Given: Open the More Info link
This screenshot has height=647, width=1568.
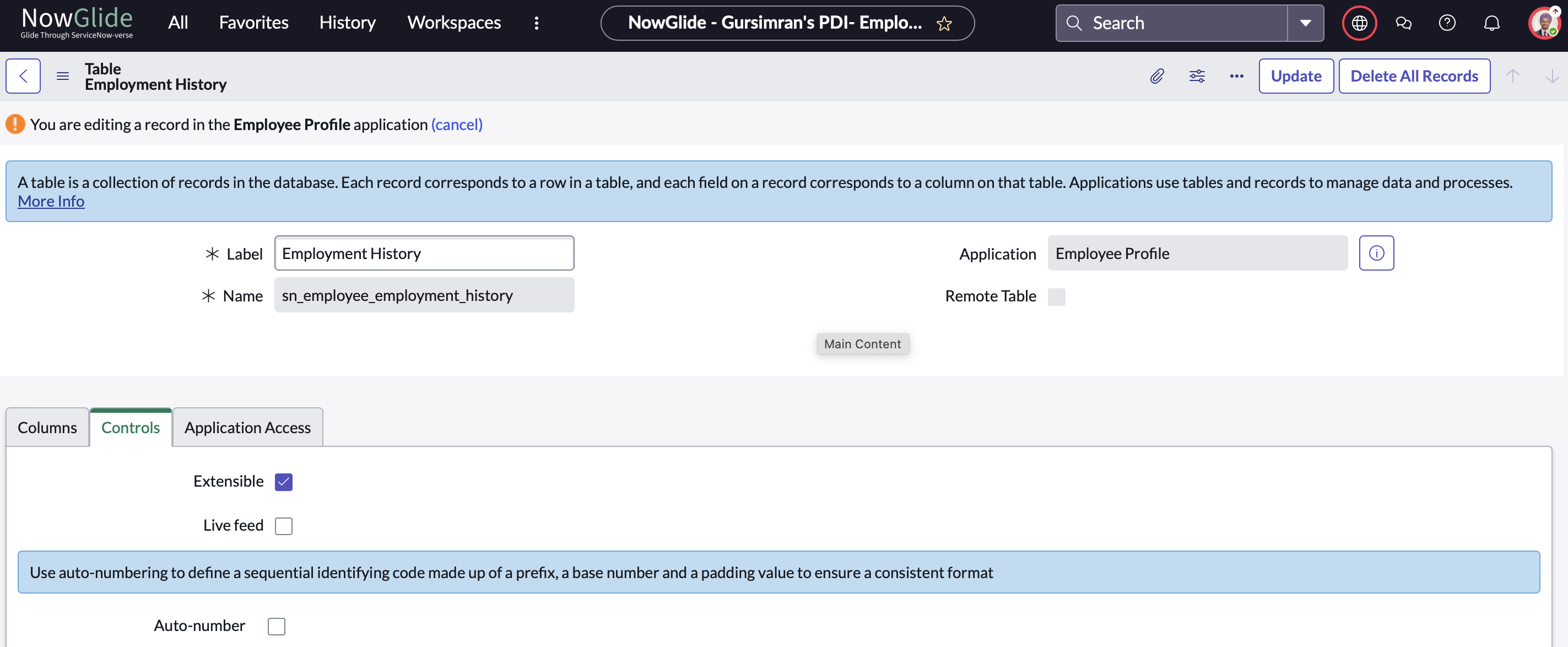Looking at the screenshot, I should point(51,202).
